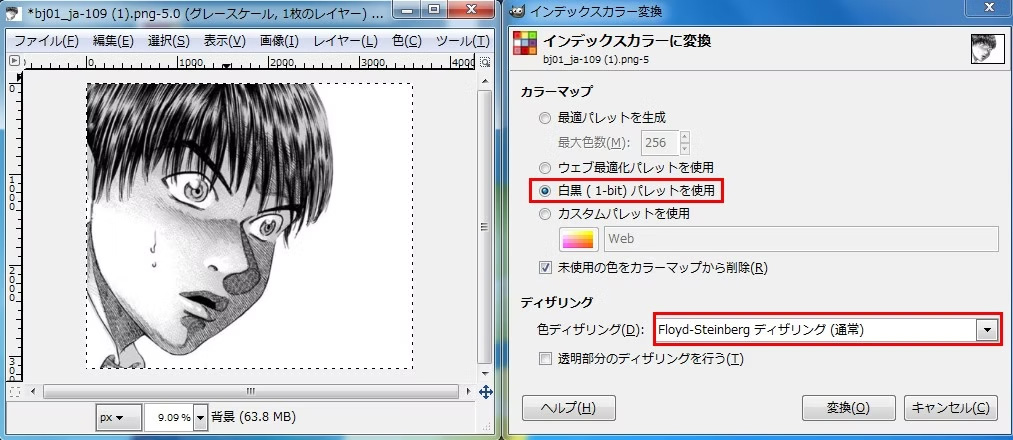Toggle zoom-on-resize icon at the top right of the canvas
This screenshot has height=440, width=1013.
(485, 62)
